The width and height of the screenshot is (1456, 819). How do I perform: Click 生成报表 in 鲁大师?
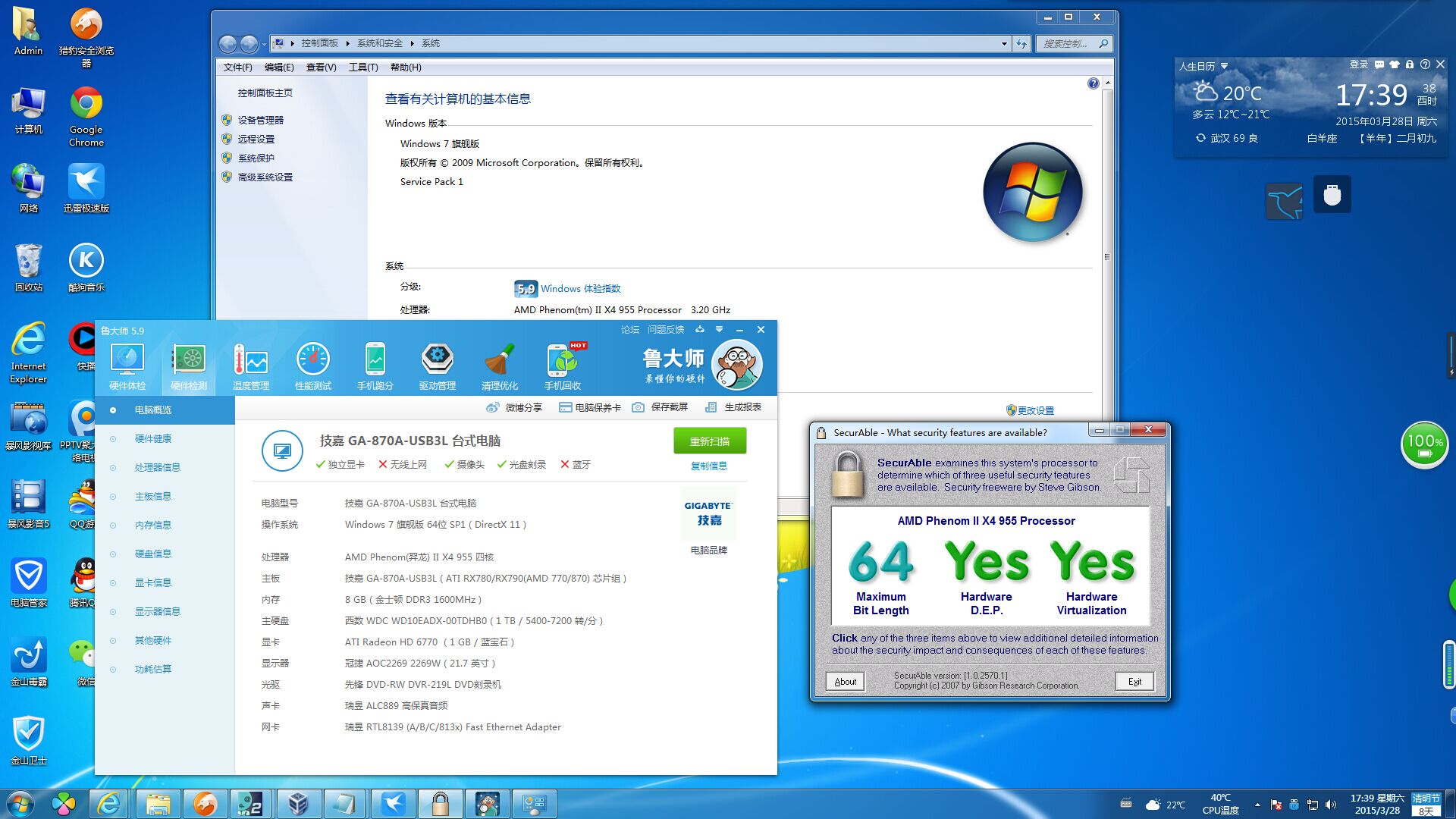click(733, 407)
